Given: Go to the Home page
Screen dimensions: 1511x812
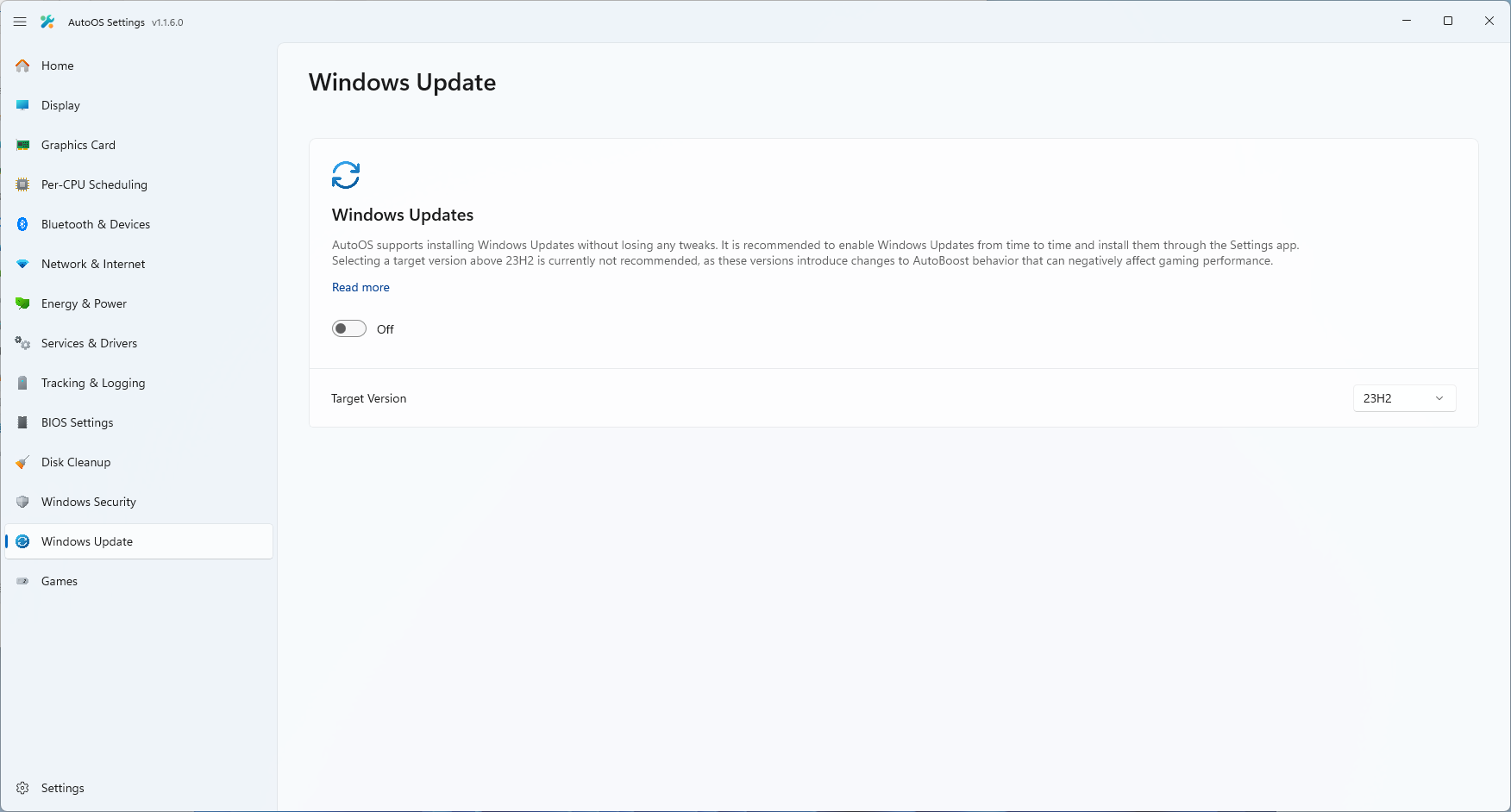Looking at the screenshot, I should point(139,66).
